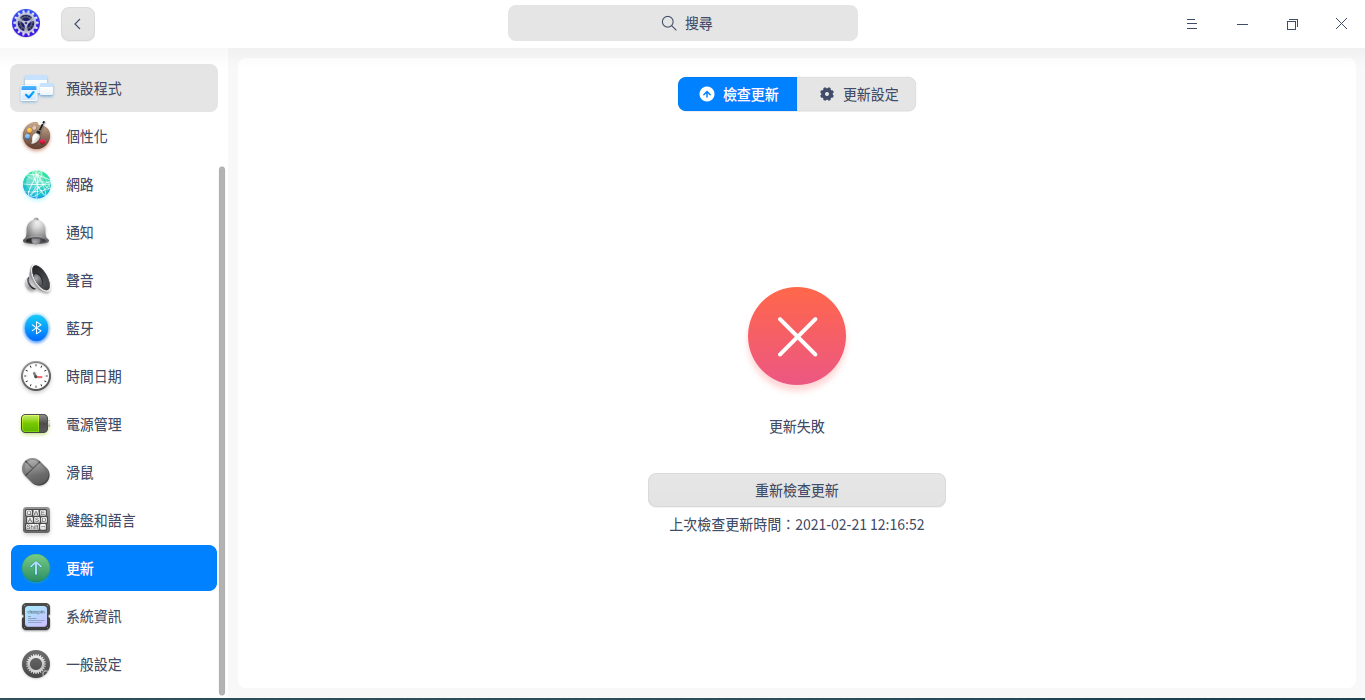Click the 電源管理 battery icon
This screenshot has height=700, width=1365.
(37, 425)
